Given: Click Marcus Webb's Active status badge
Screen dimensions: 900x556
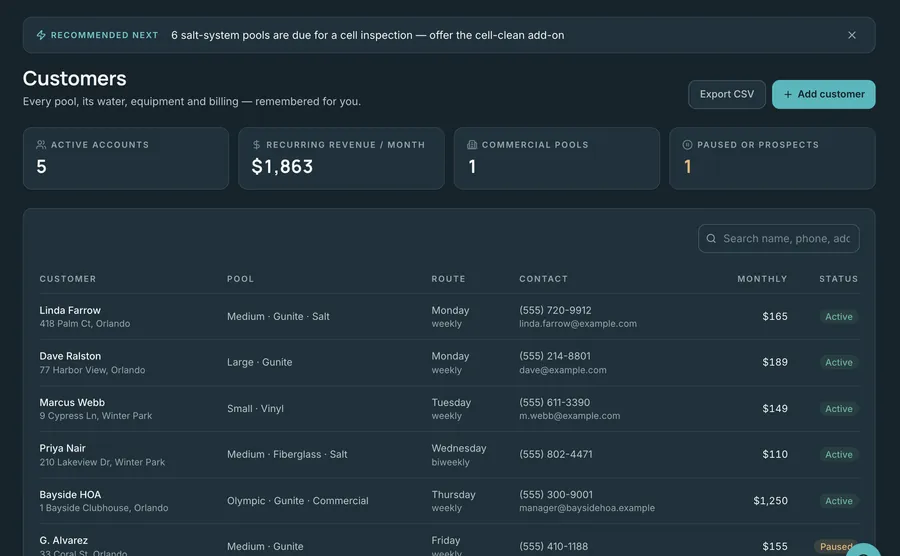Looking at the screenshot, I should point(839,409).
